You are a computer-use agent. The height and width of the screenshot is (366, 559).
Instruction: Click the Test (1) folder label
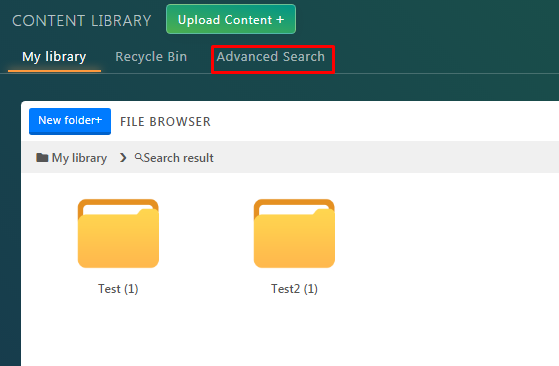coord(118,289)
